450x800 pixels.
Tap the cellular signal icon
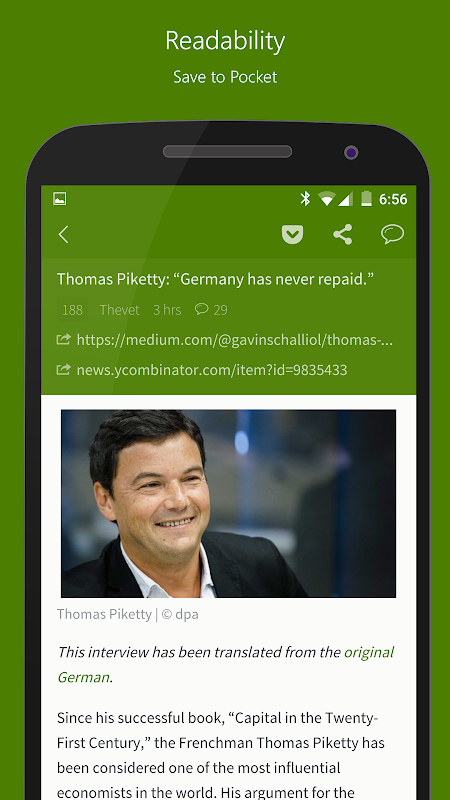(345, 198)
